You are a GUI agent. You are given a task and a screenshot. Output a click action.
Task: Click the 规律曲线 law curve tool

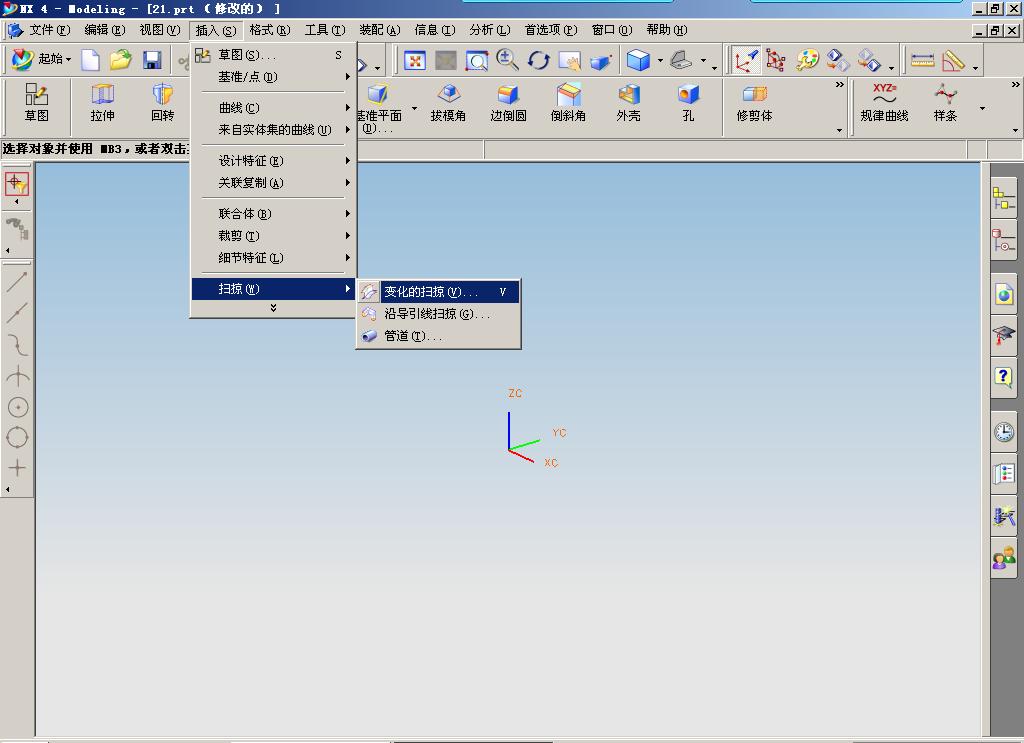tap(884, 102)
